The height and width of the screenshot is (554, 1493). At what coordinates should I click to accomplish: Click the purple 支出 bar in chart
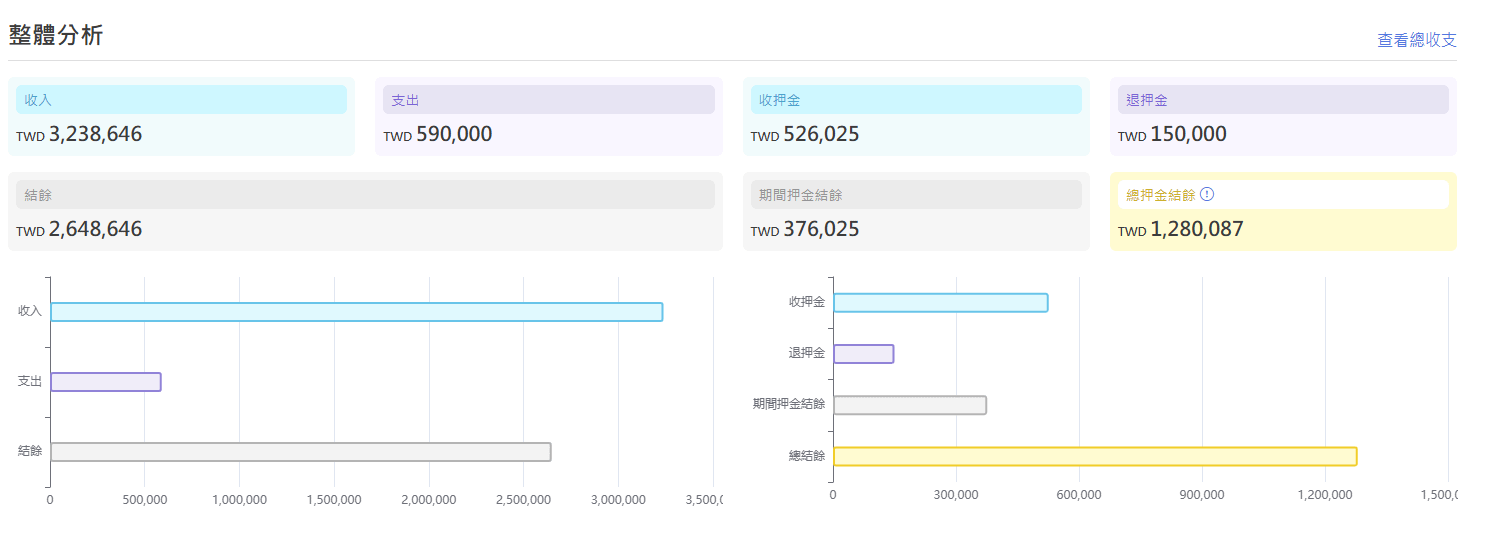click(x=105, y=382)
